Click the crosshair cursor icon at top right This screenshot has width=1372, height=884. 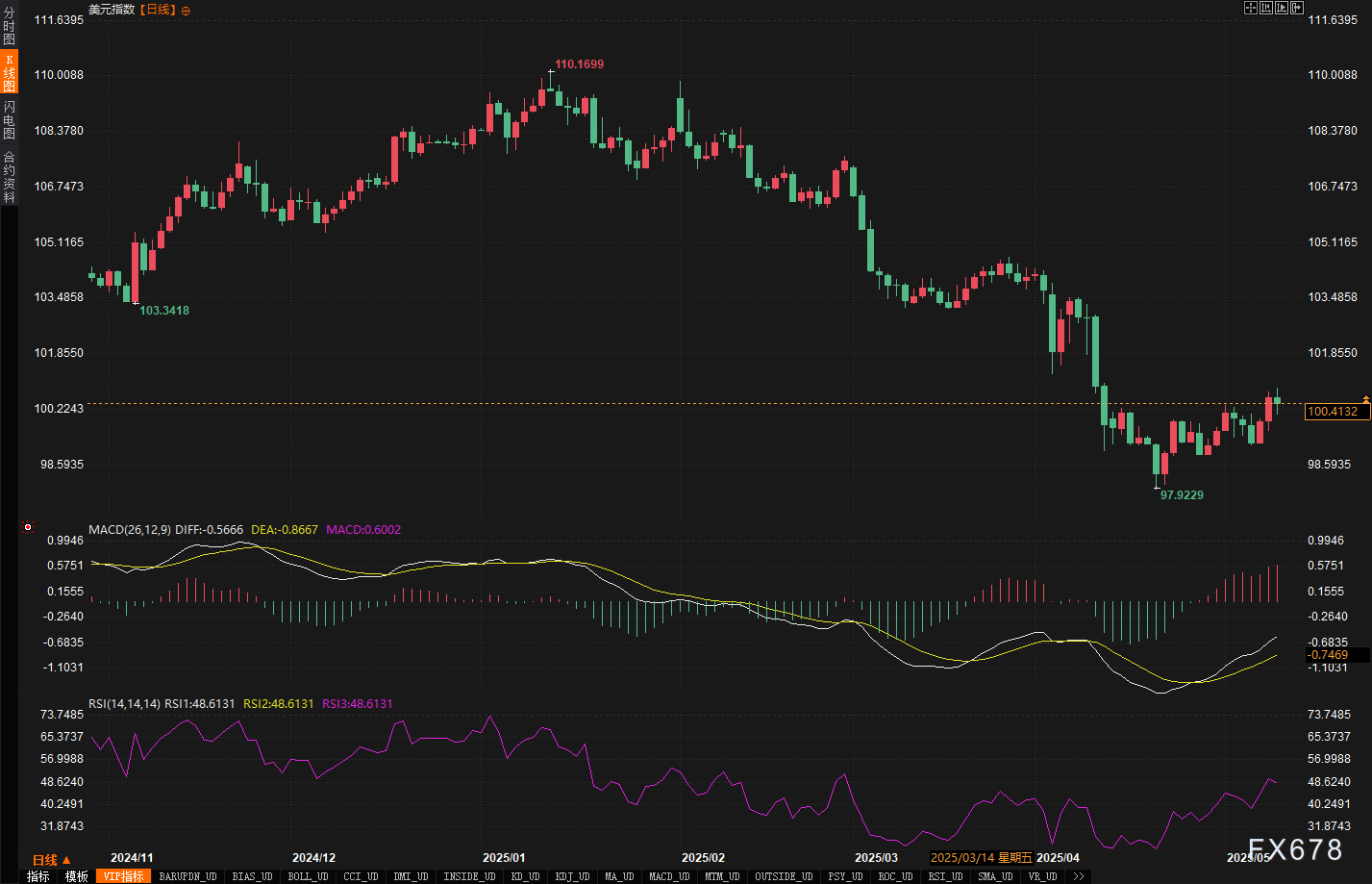1250,8
